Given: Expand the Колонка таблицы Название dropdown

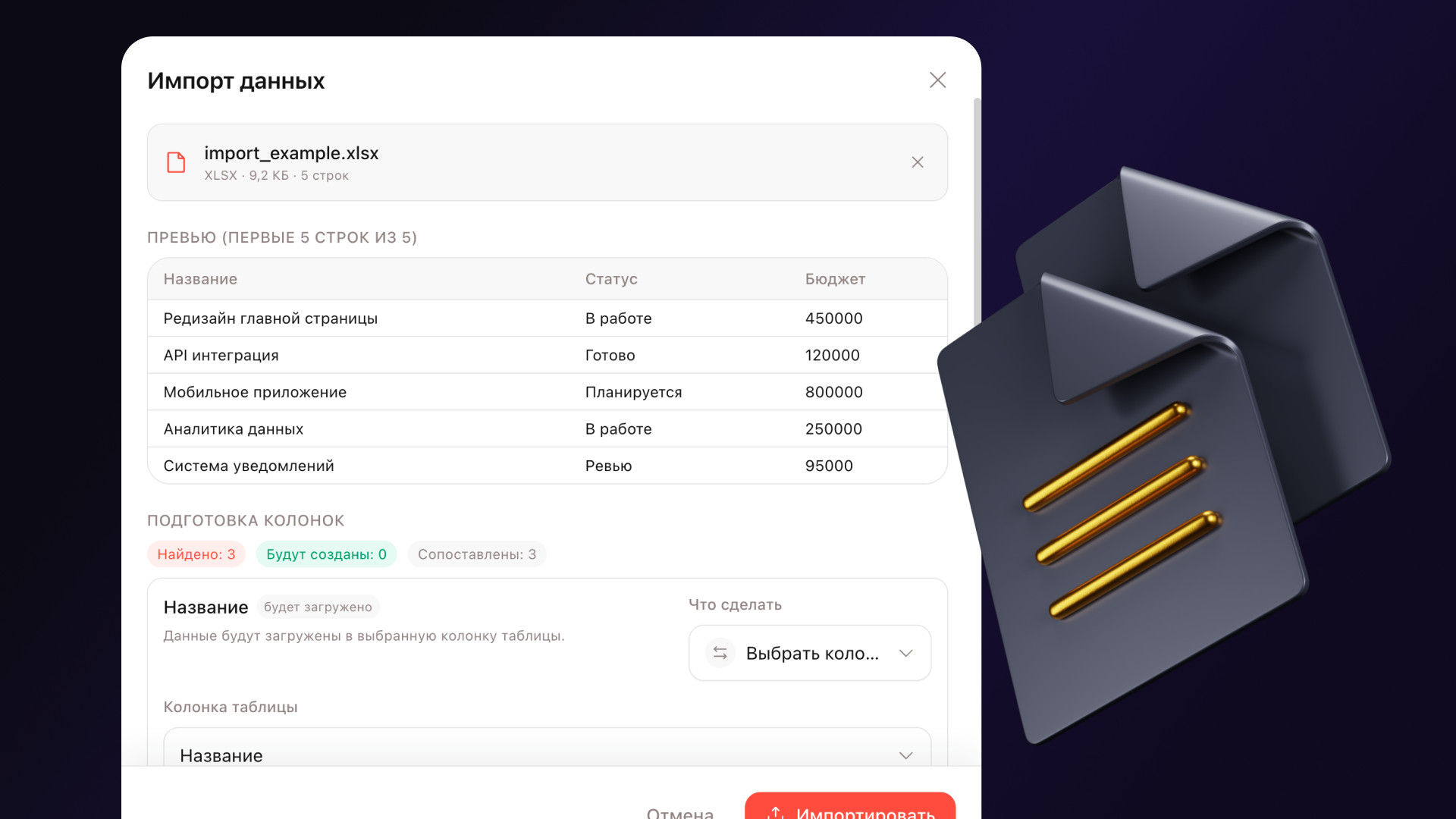Looking at the screenshot, I should point(548,747).
